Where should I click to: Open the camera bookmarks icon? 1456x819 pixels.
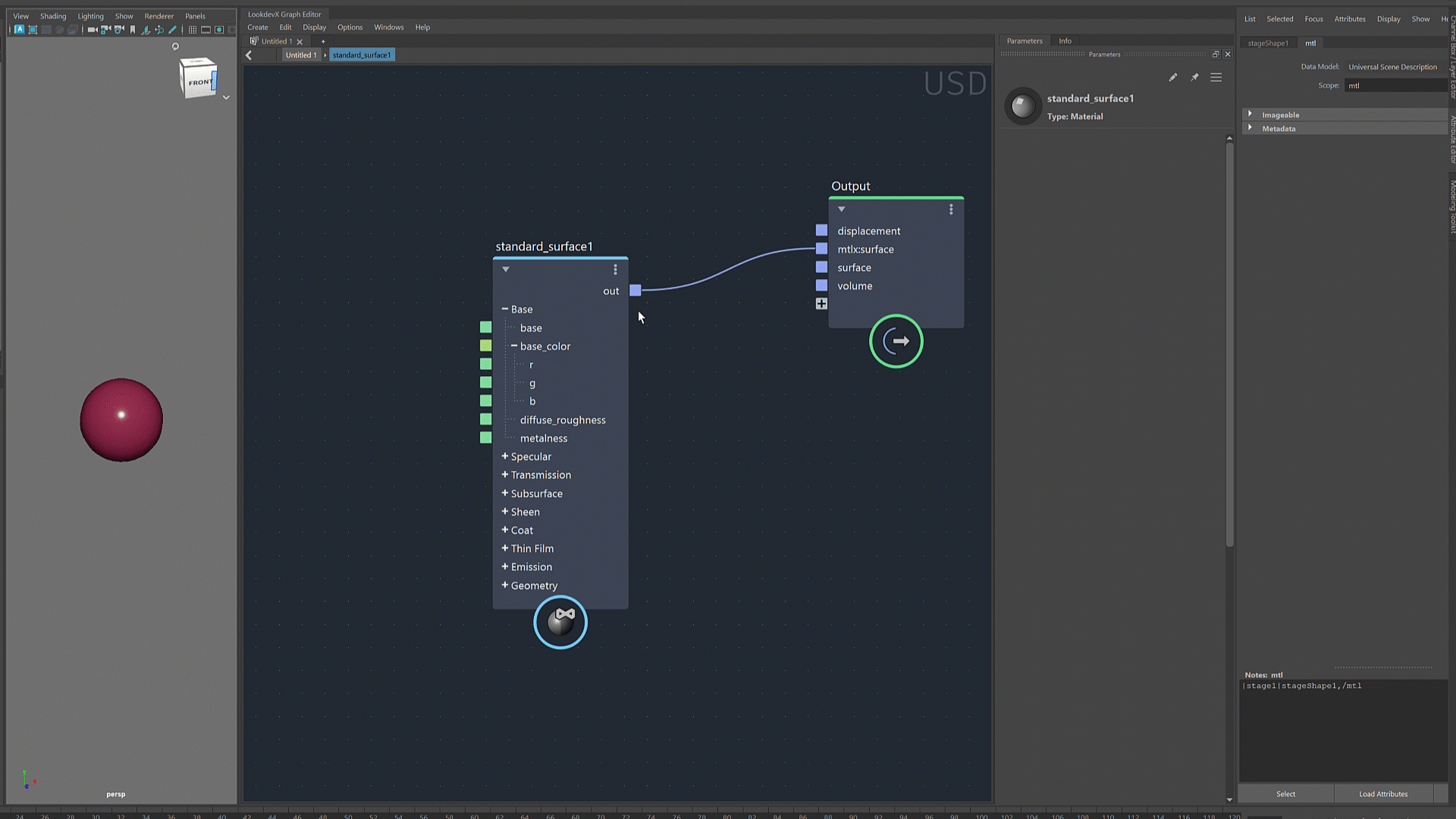133,30
